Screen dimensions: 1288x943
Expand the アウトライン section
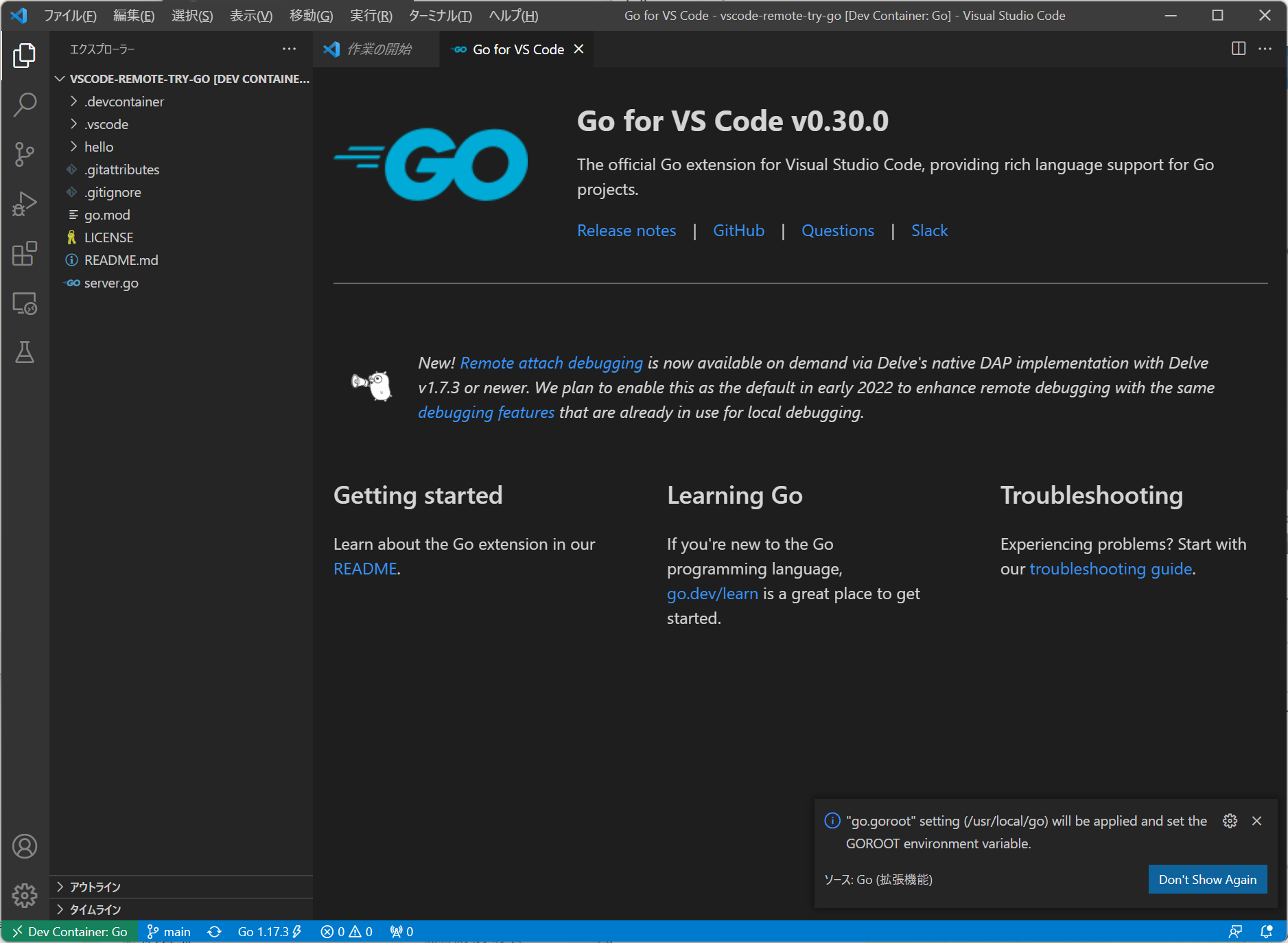pyautogui.click(x=95, y=887)
